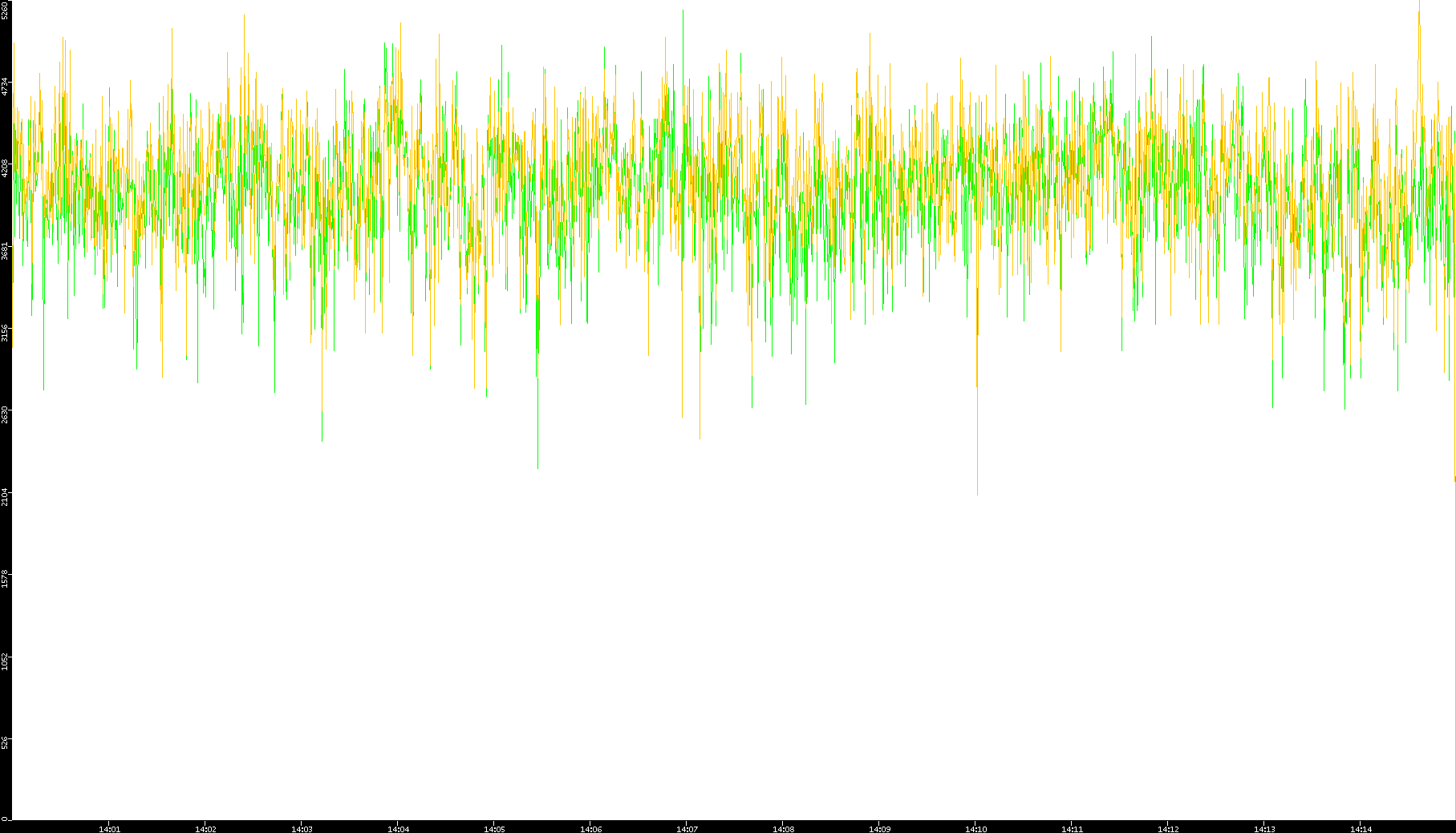Screen dimensions: 1456x833
Task: Select the 2104 vertical axis label
Action: pos(6,496)
